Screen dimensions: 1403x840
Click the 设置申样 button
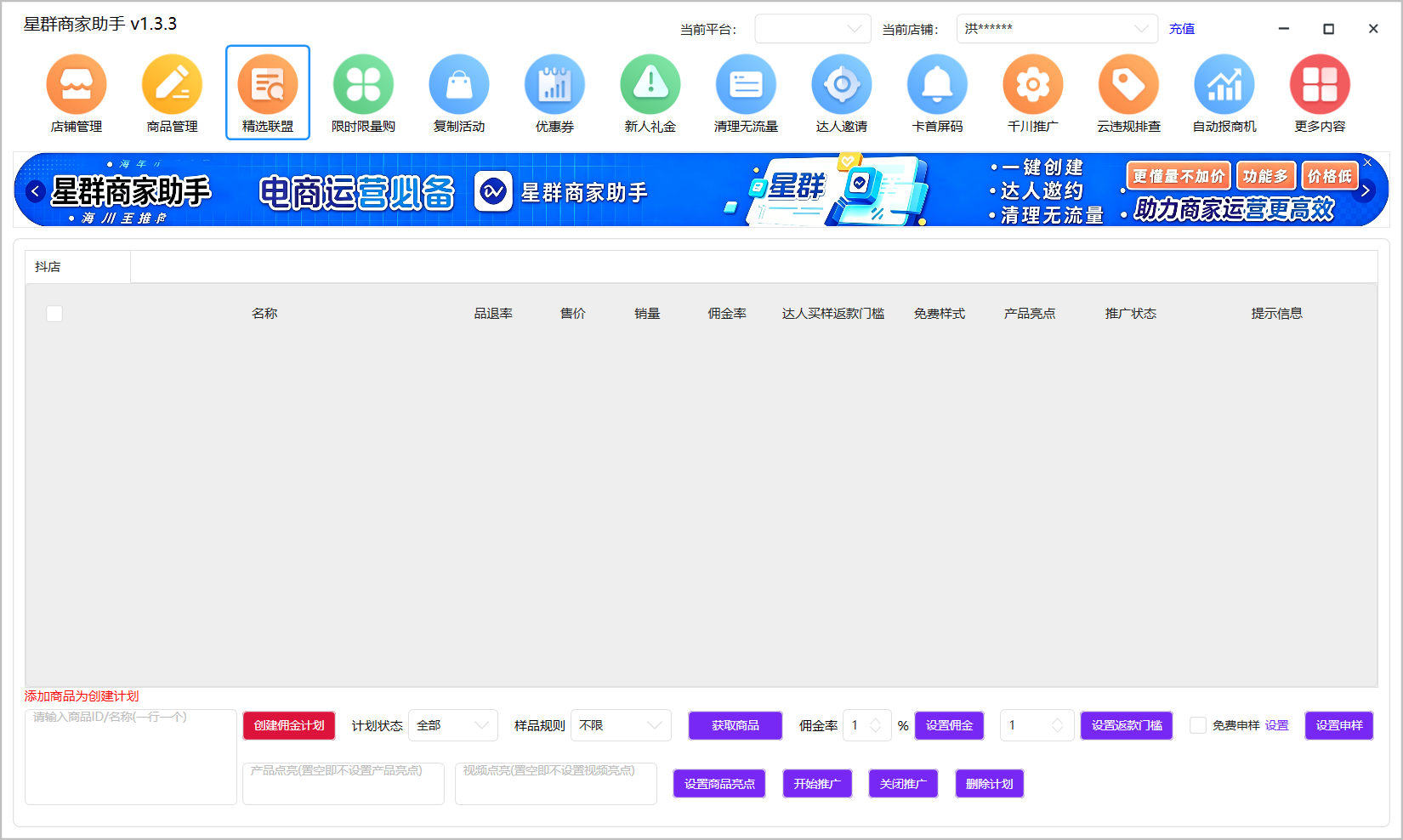pyautogui.click(x=1339, y=725)
